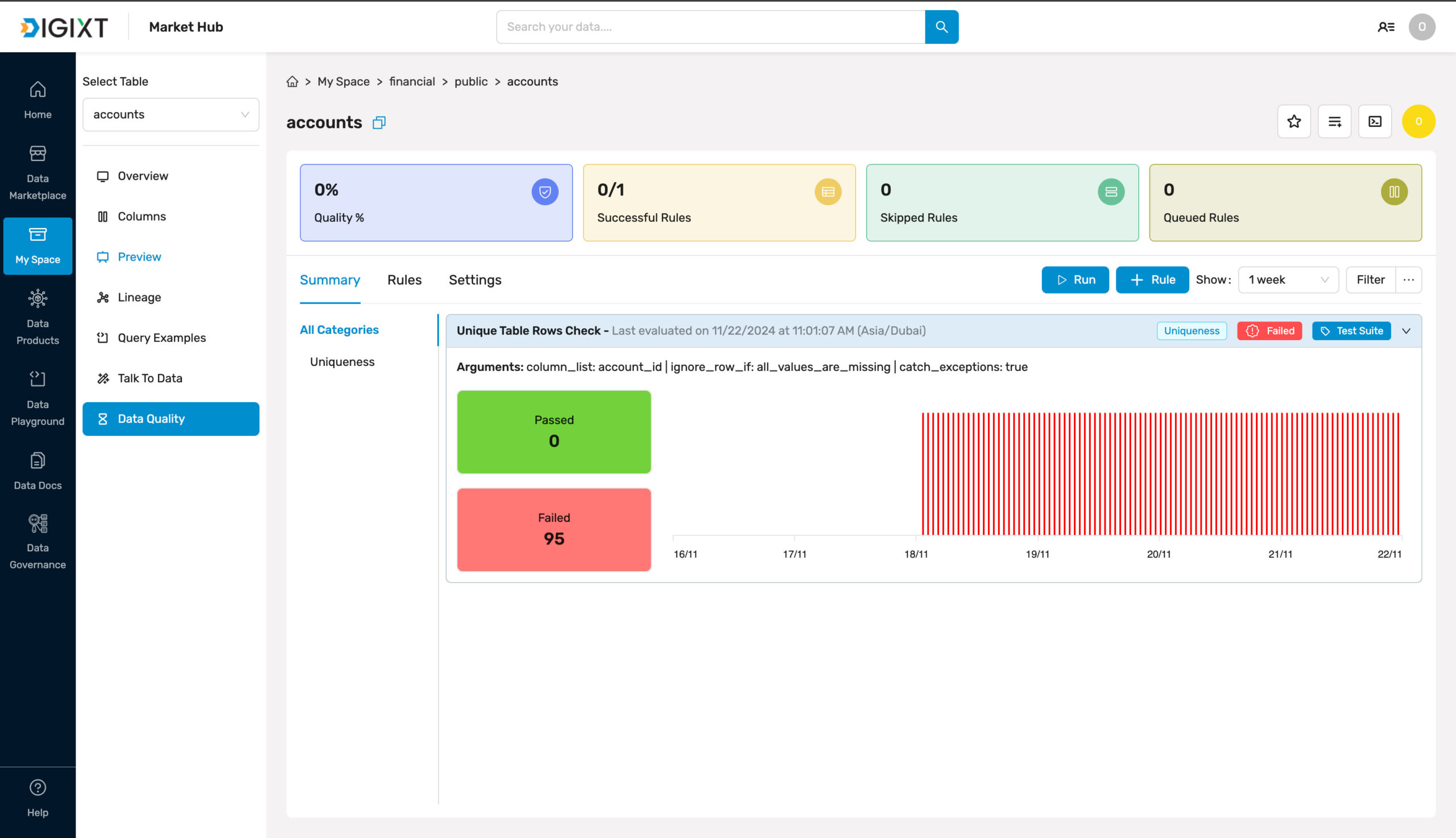The width and height of the screenshot is (1456, 838).
Task: Select the Uniqueness category
Action: [342, 362]
